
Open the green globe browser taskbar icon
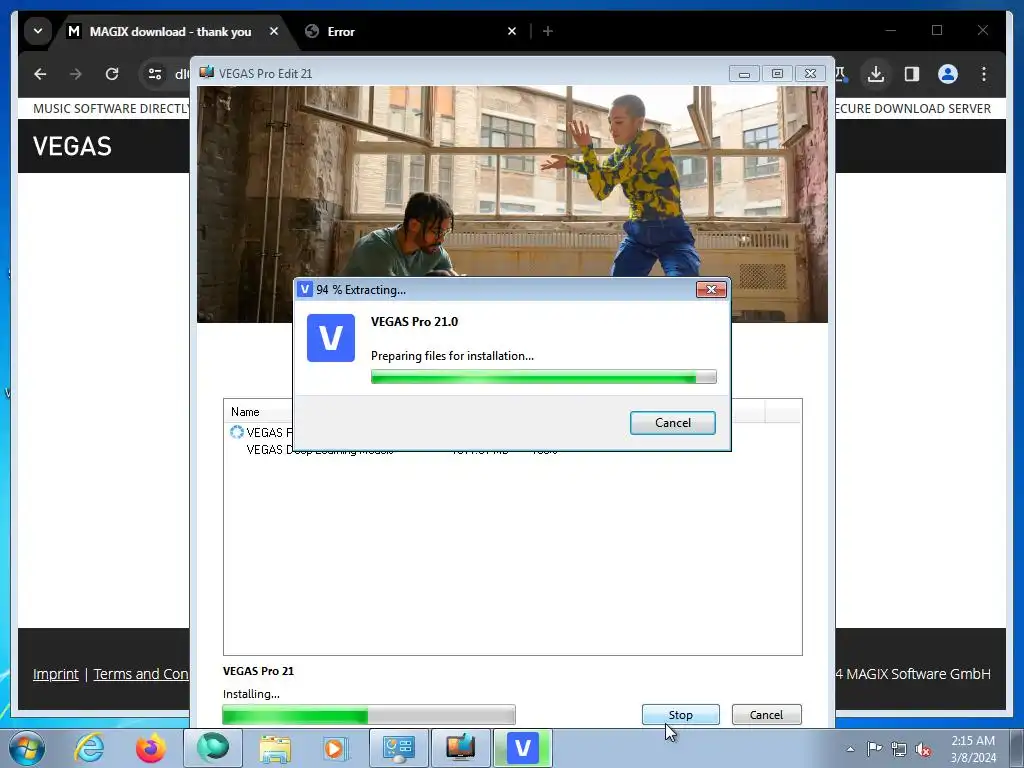213,748
